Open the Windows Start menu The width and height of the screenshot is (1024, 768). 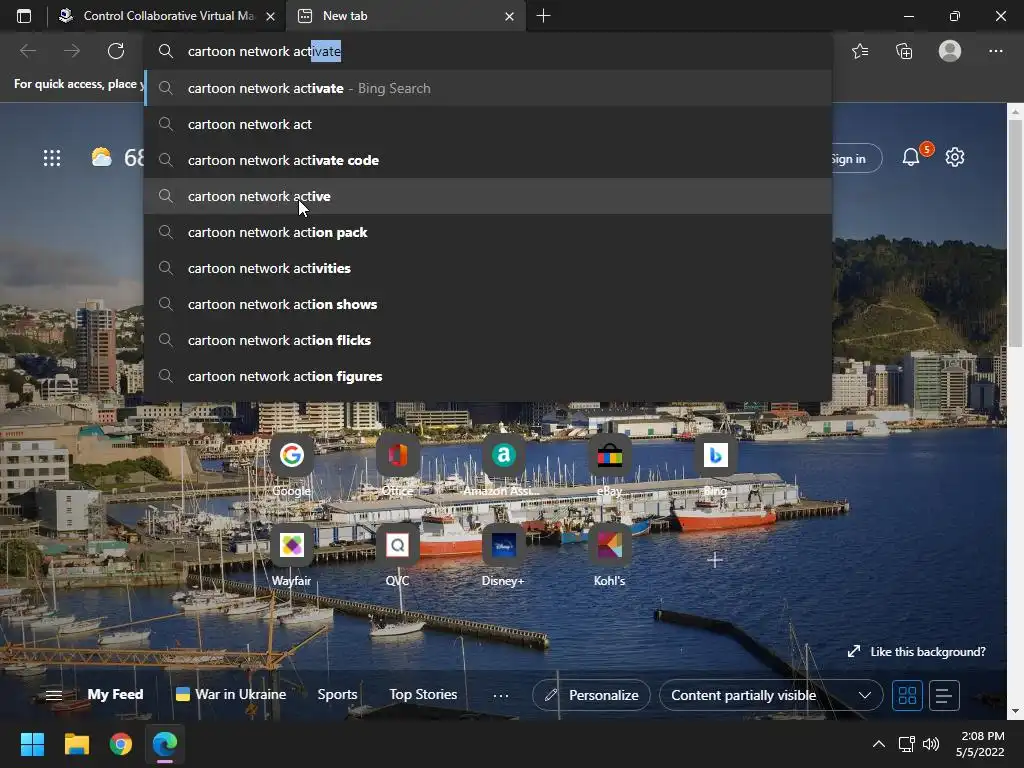32,744
